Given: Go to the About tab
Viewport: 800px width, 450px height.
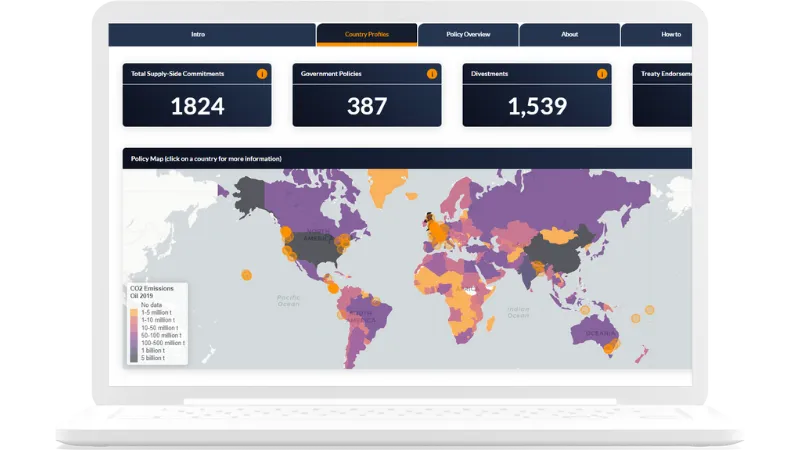Looking at the screenshot, I should [569, 35].
